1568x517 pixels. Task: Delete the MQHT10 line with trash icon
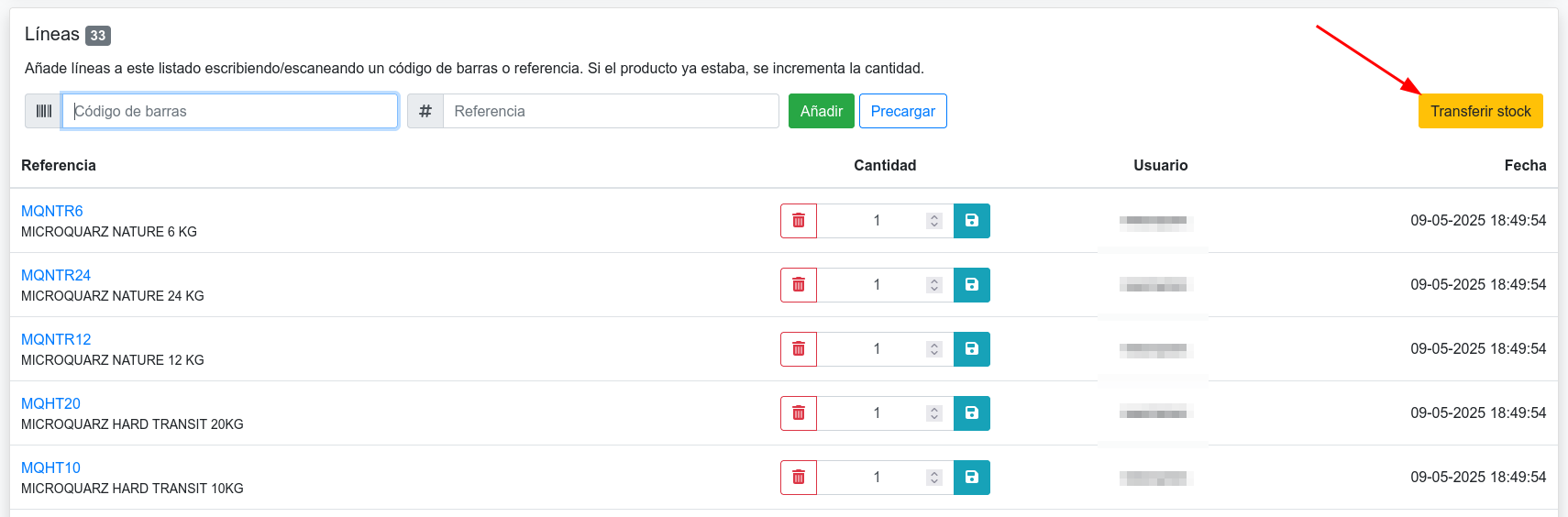tap(799, 478)
